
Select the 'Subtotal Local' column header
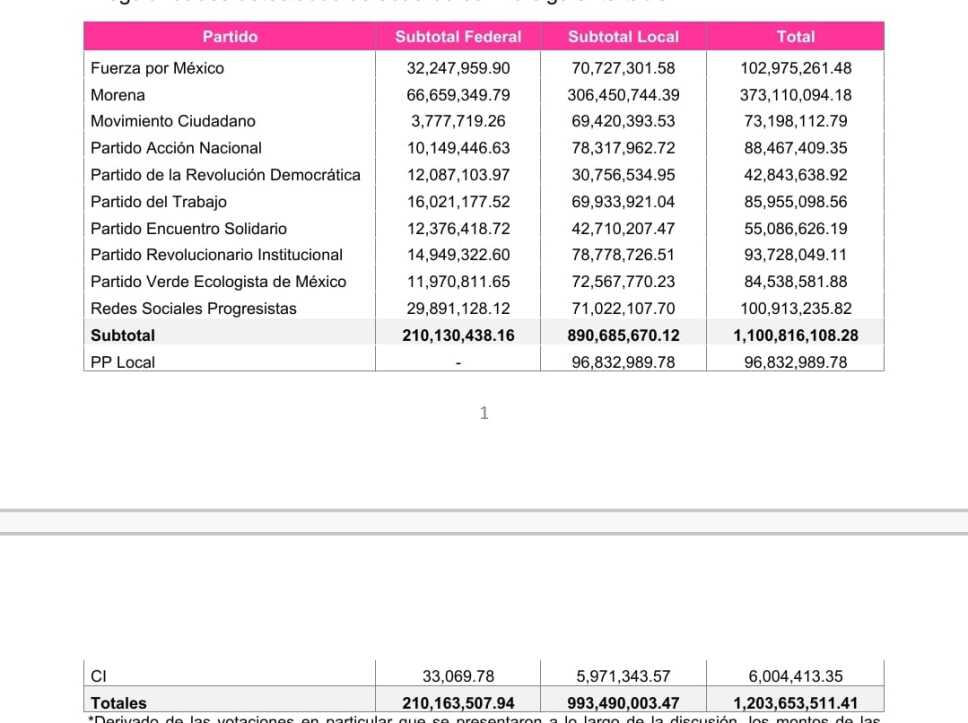(x=624, y=36)
